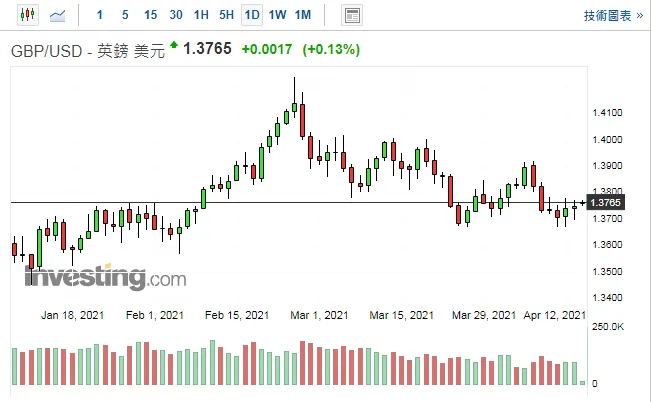Click the Feb 15, 2021 date label

[x=237, y=315]
